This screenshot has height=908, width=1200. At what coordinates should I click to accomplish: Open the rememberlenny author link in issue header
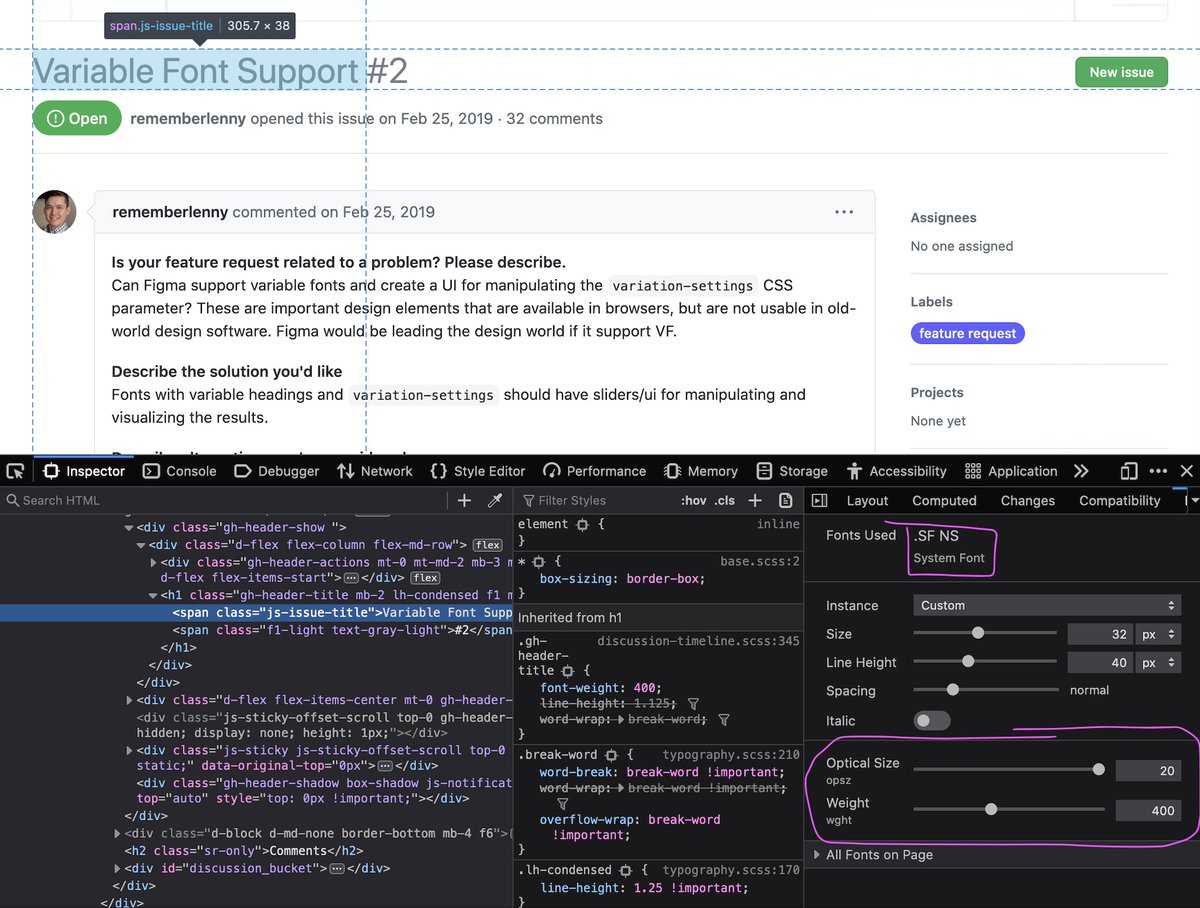188,118
